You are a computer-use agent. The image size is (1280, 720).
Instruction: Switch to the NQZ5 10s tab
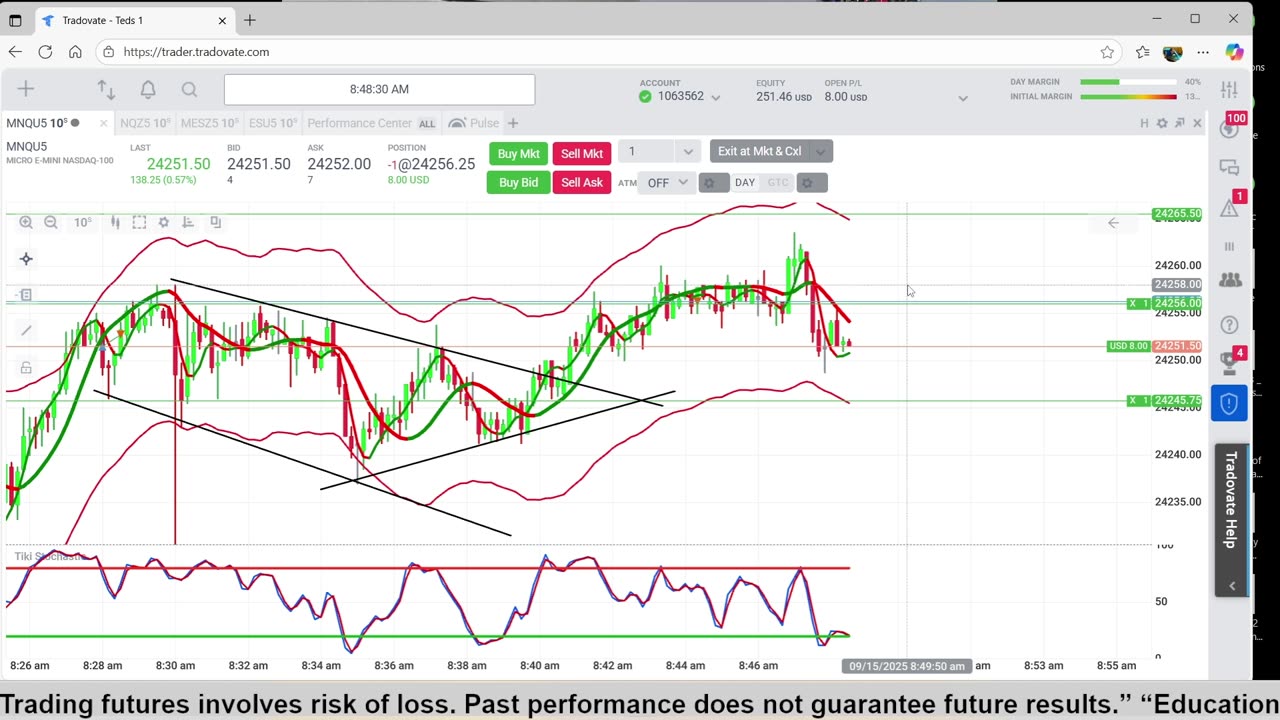(145, 123)
